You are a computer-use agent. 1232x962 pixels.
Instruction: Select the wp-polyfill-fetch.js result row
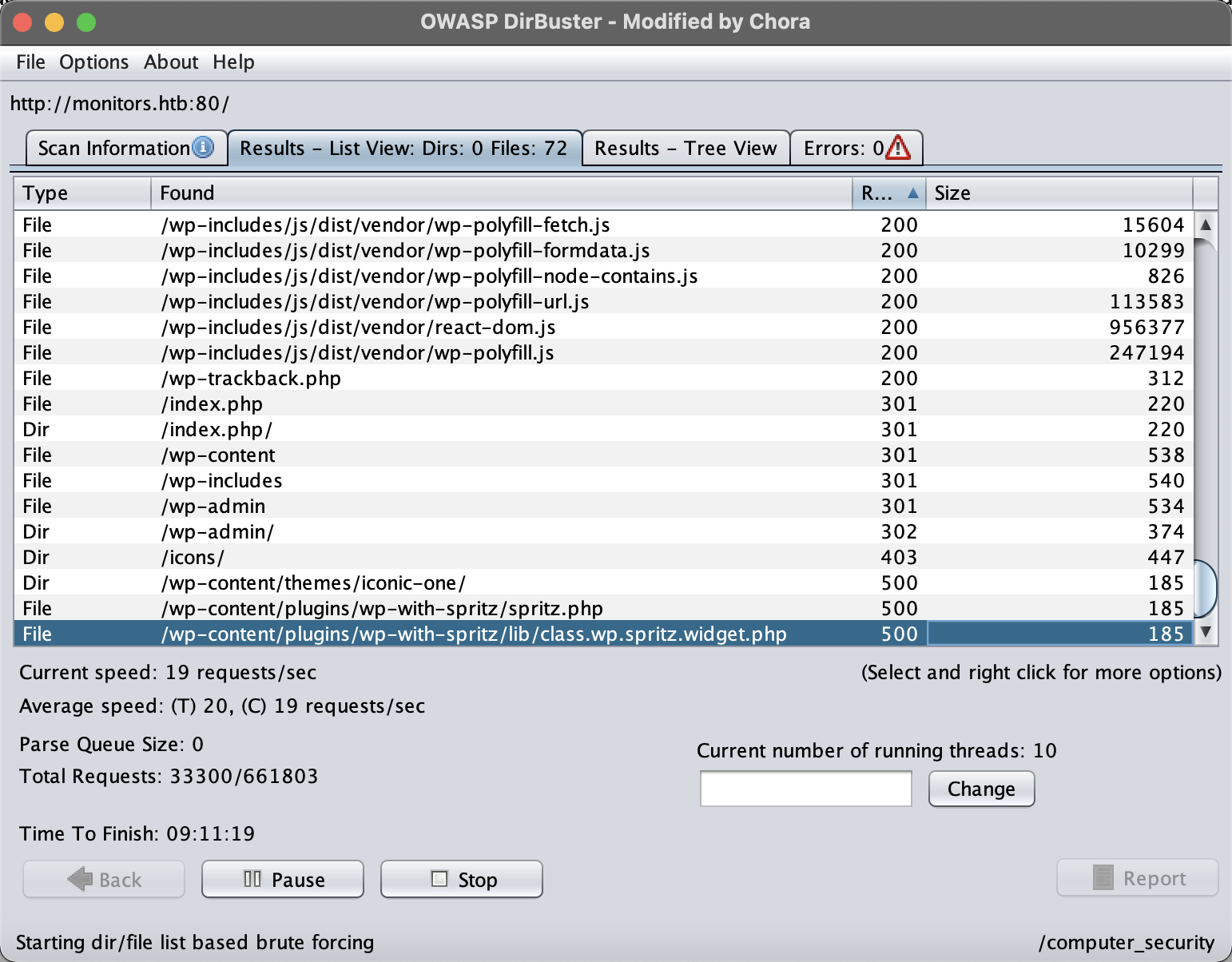(603, 225)
